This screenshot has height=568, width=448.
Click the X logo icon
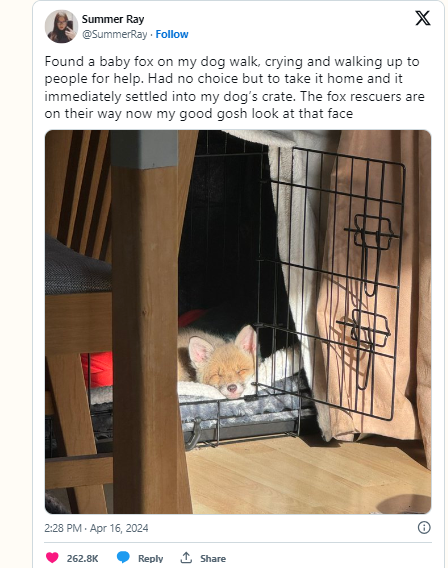pos(423,18)
